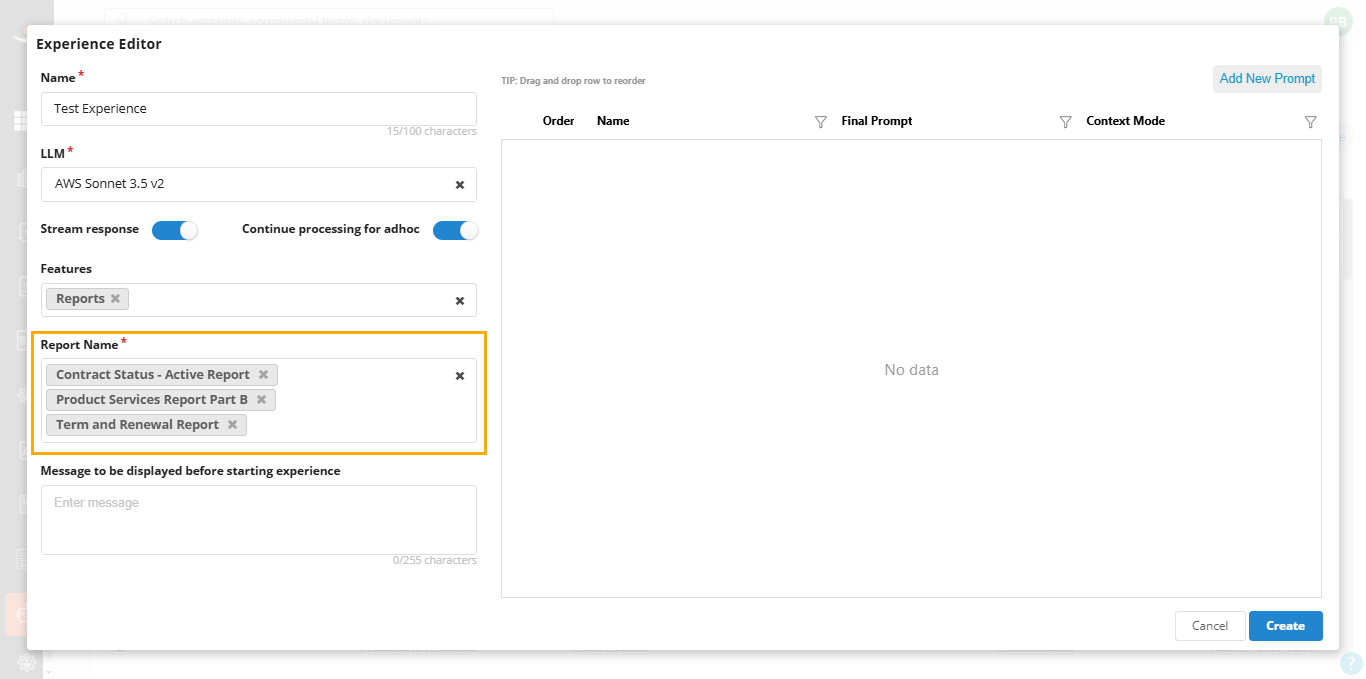1366x679 pixels.
Task: Open the Final Prompt column filter
Action: tap(1065, 122)
